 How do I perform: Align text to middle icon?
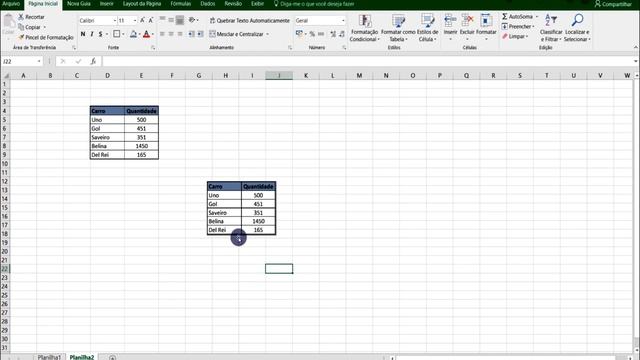171,20
